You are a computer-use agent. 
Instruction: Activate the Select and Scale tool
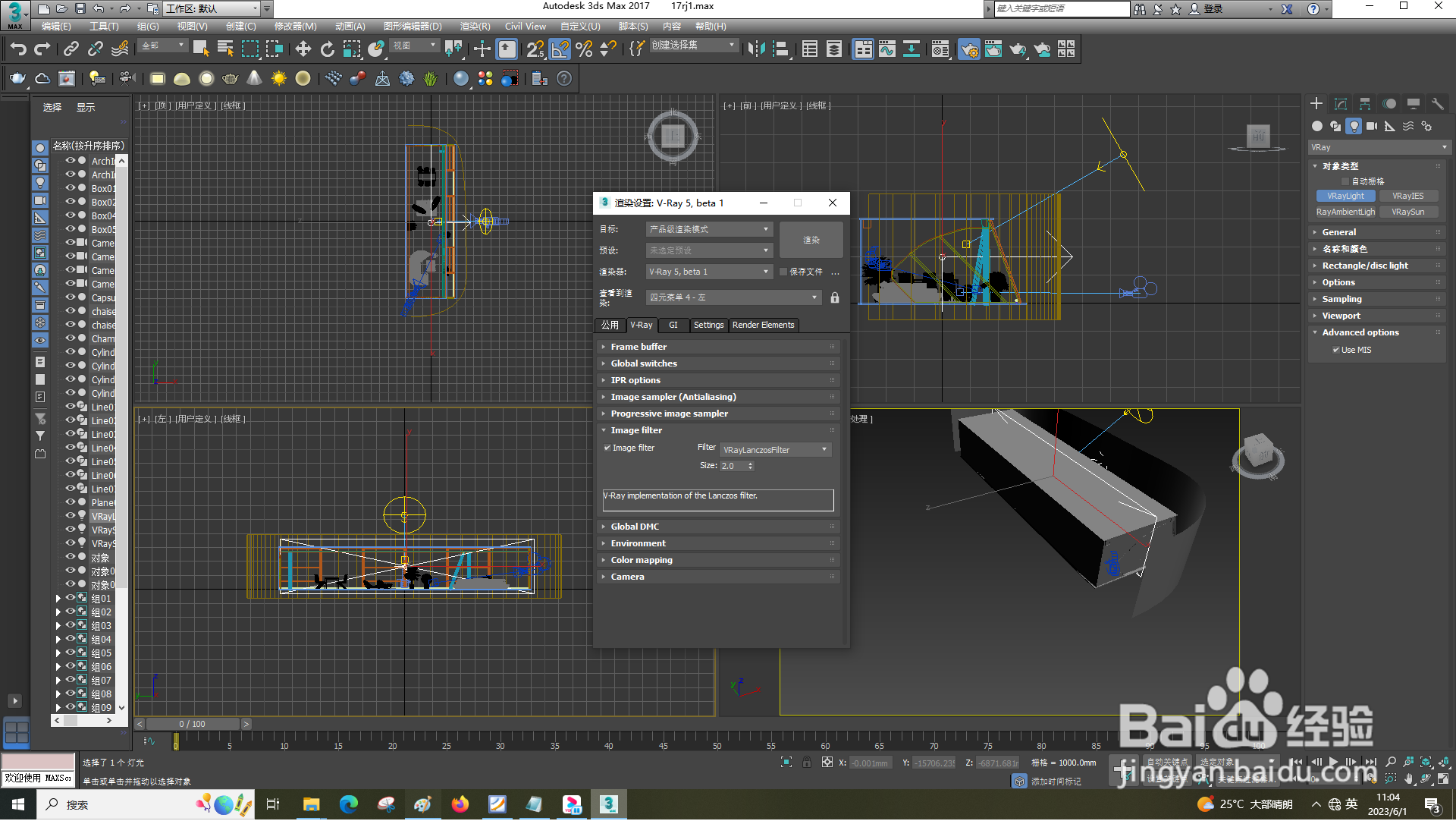351,49
